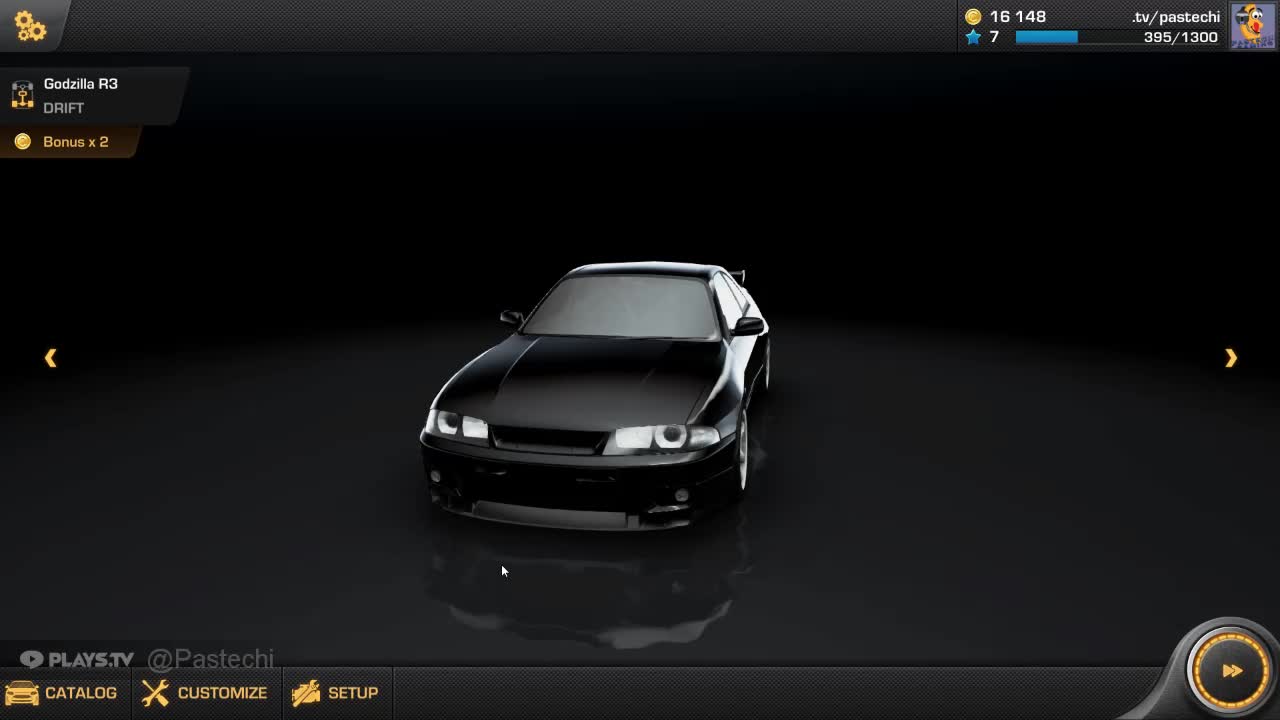Screen dimensions: 1280x720
Task: Click the blue star level 7 icon
Action: pos(973,37)
